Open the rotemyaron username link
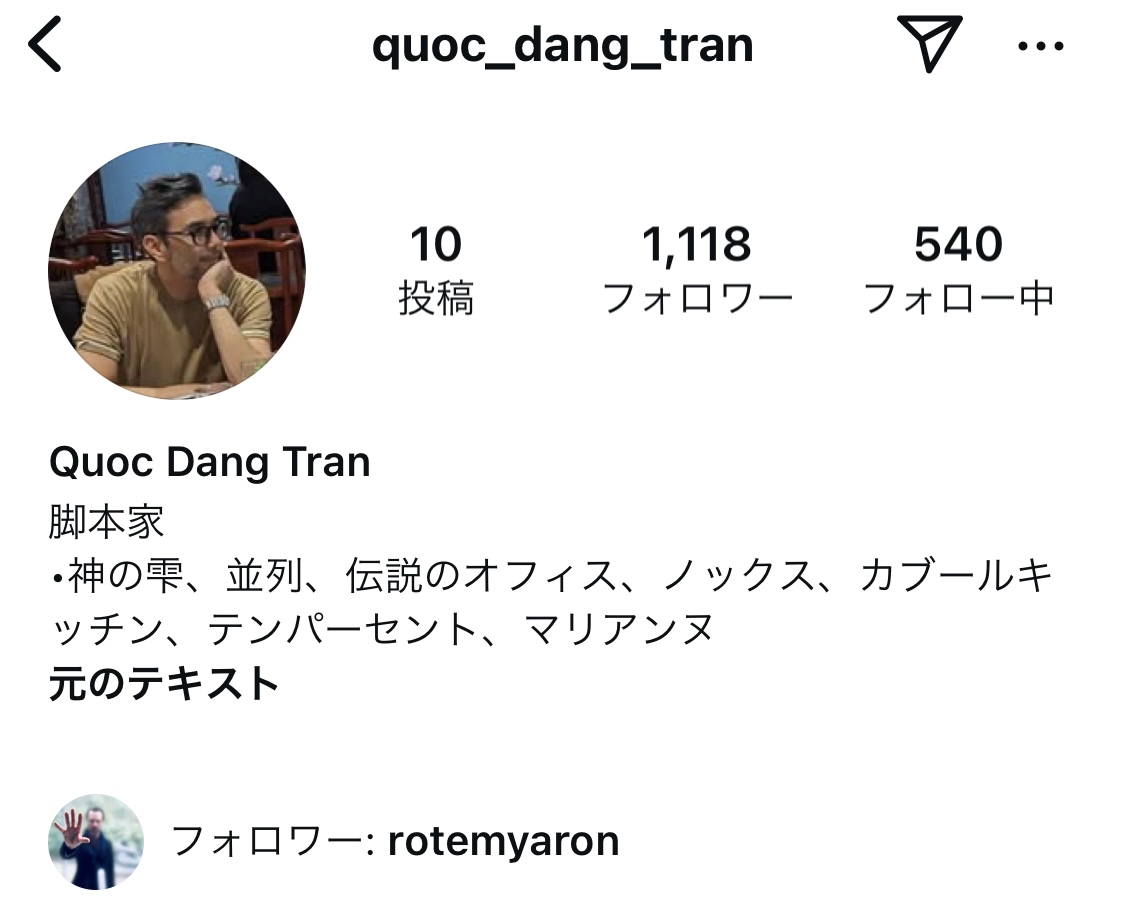 pos(503,841)
